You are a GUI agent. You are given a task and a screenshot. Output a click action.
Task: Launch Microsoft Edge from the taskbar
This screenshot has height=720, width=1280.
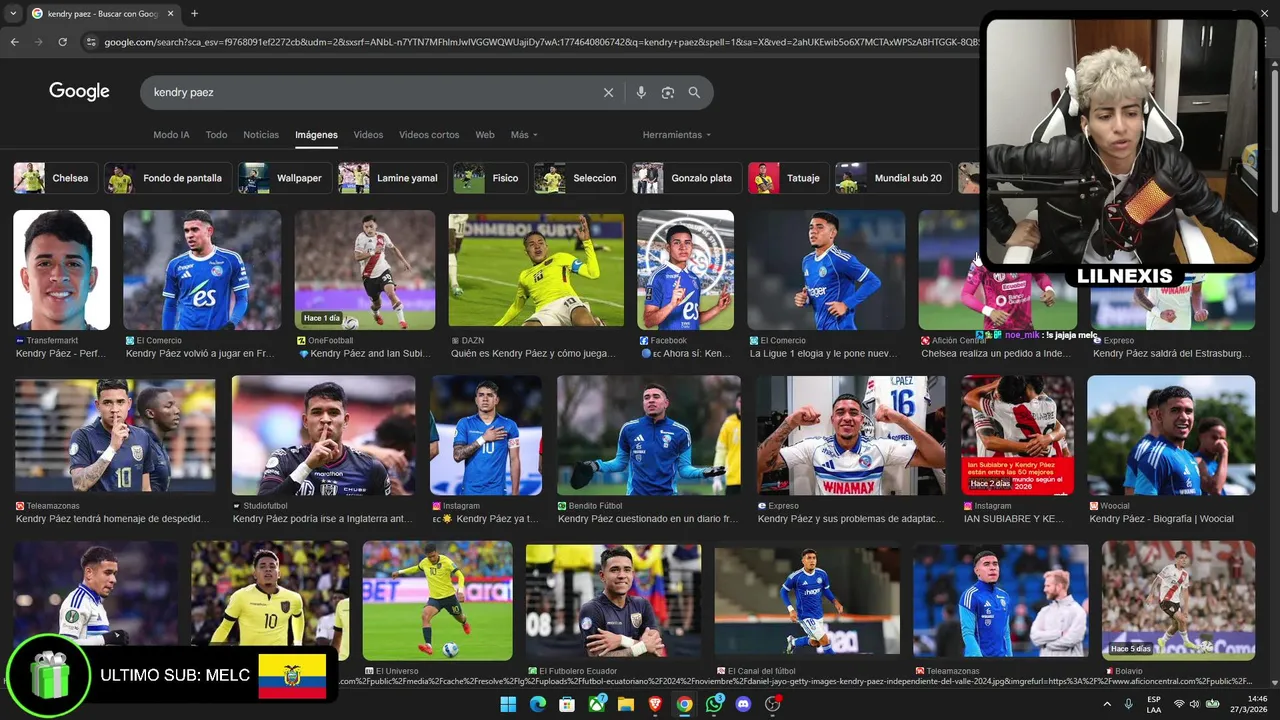[x=538, y=704]
